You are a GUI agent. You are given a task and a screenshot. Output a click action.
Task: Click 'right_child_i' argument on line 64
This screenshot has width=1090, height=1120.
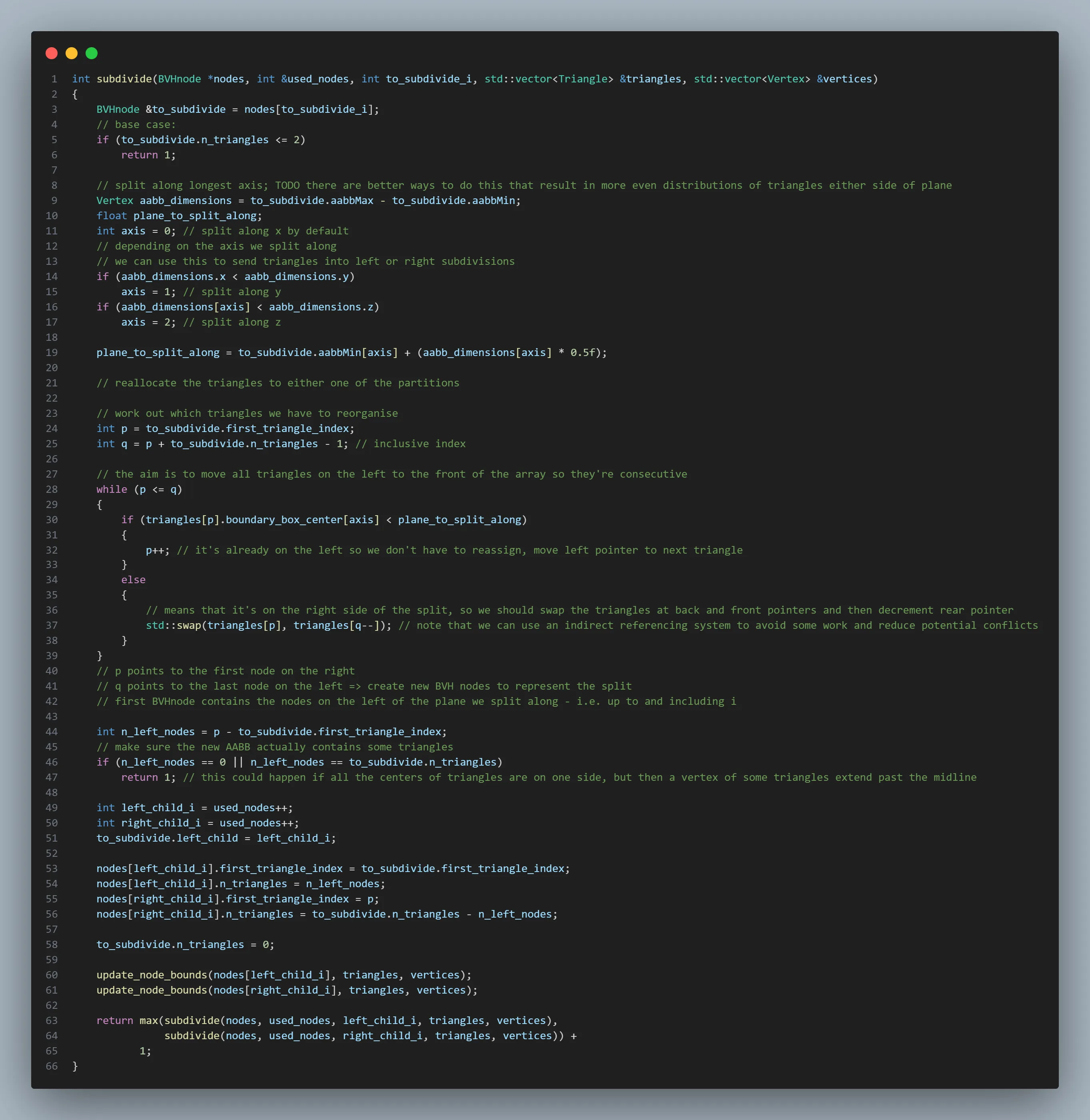tap(382, 1036)
